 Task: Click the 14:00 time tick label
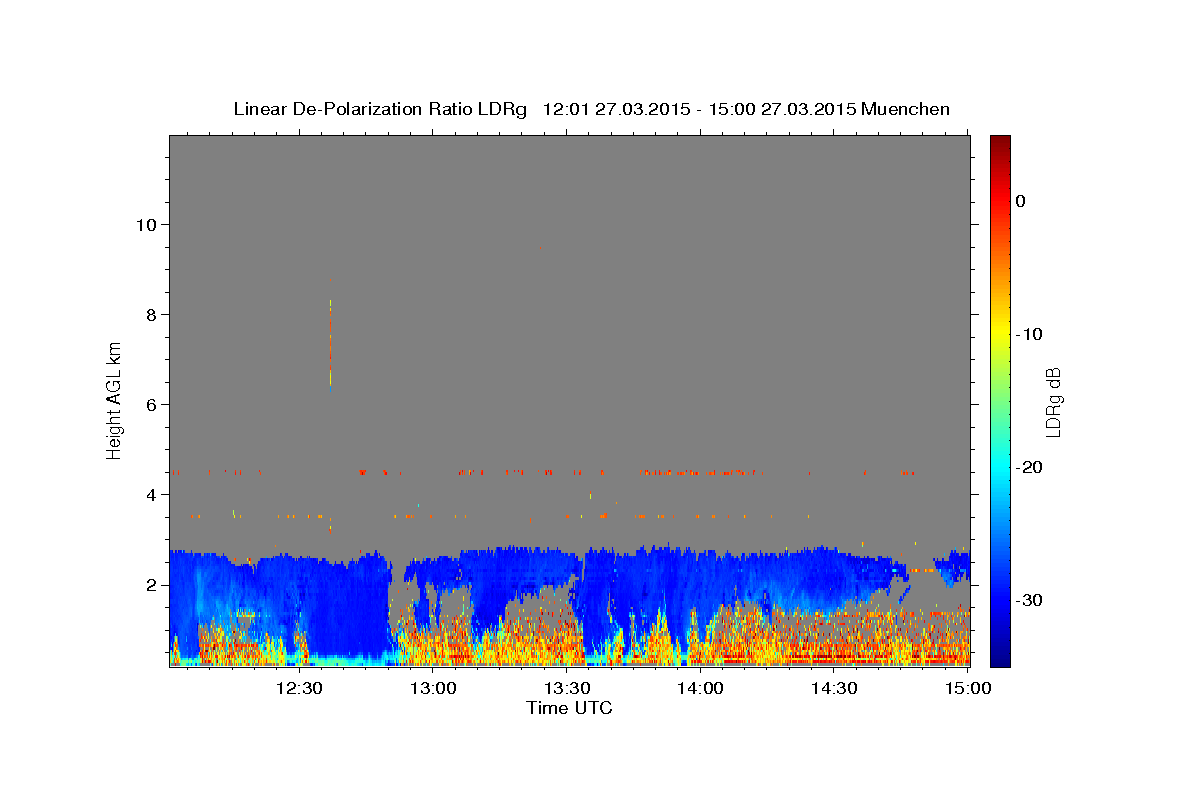(700, 688)
